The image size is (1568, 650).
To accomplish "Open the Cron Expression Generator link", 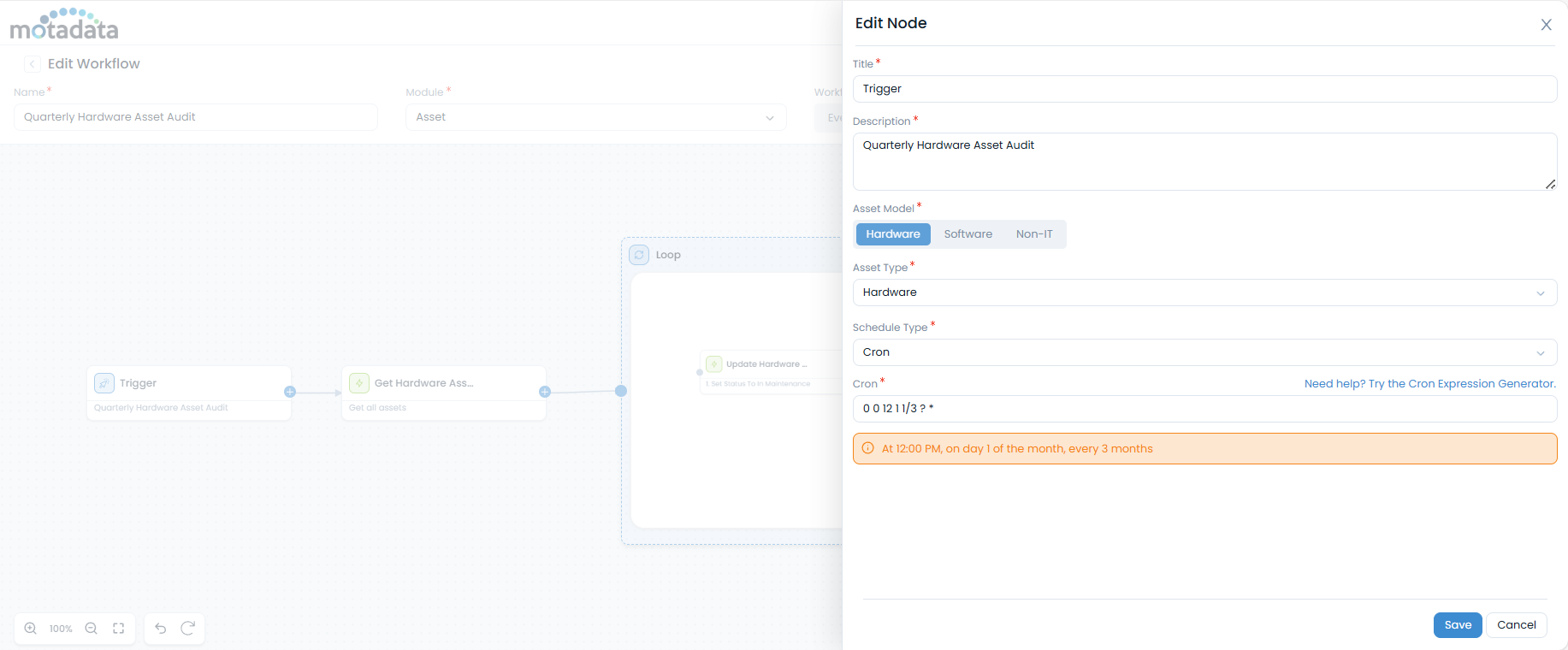I will point(1429,384).
